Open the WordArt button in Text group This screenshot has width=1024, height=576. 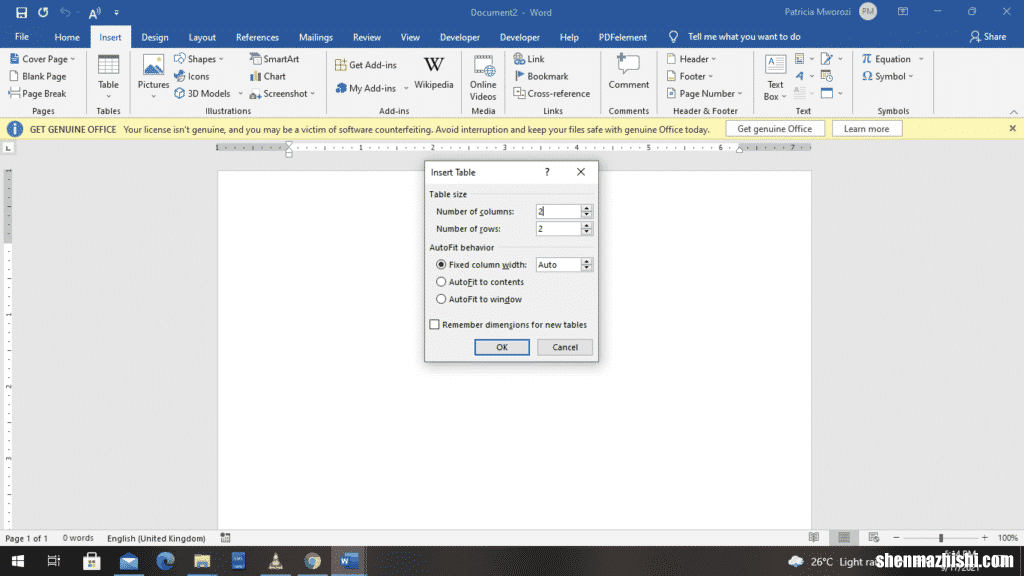[803, 76]
